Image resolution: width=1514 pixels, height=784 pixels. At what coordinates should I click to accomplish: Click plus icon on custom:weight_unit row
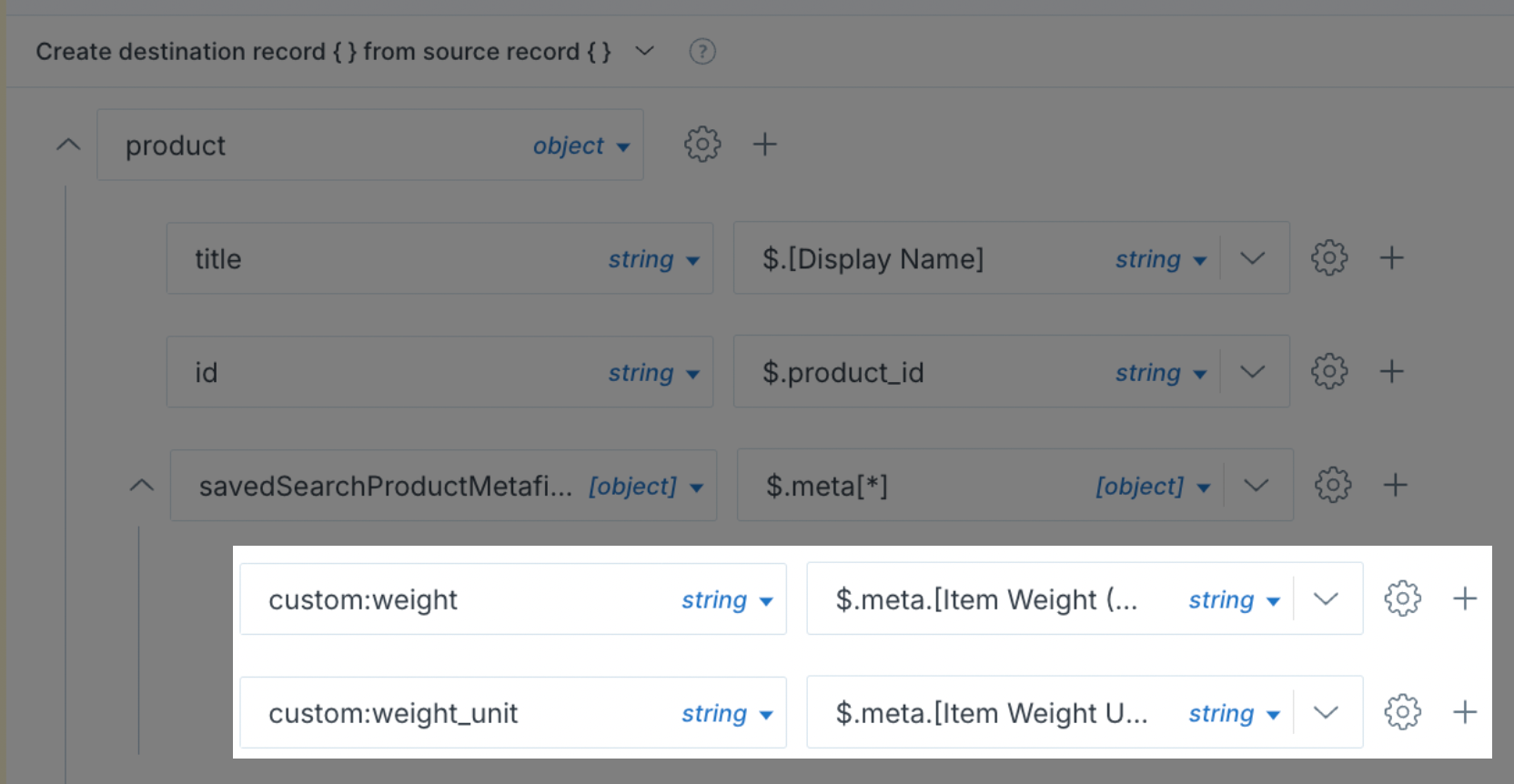pos(1466,713)
